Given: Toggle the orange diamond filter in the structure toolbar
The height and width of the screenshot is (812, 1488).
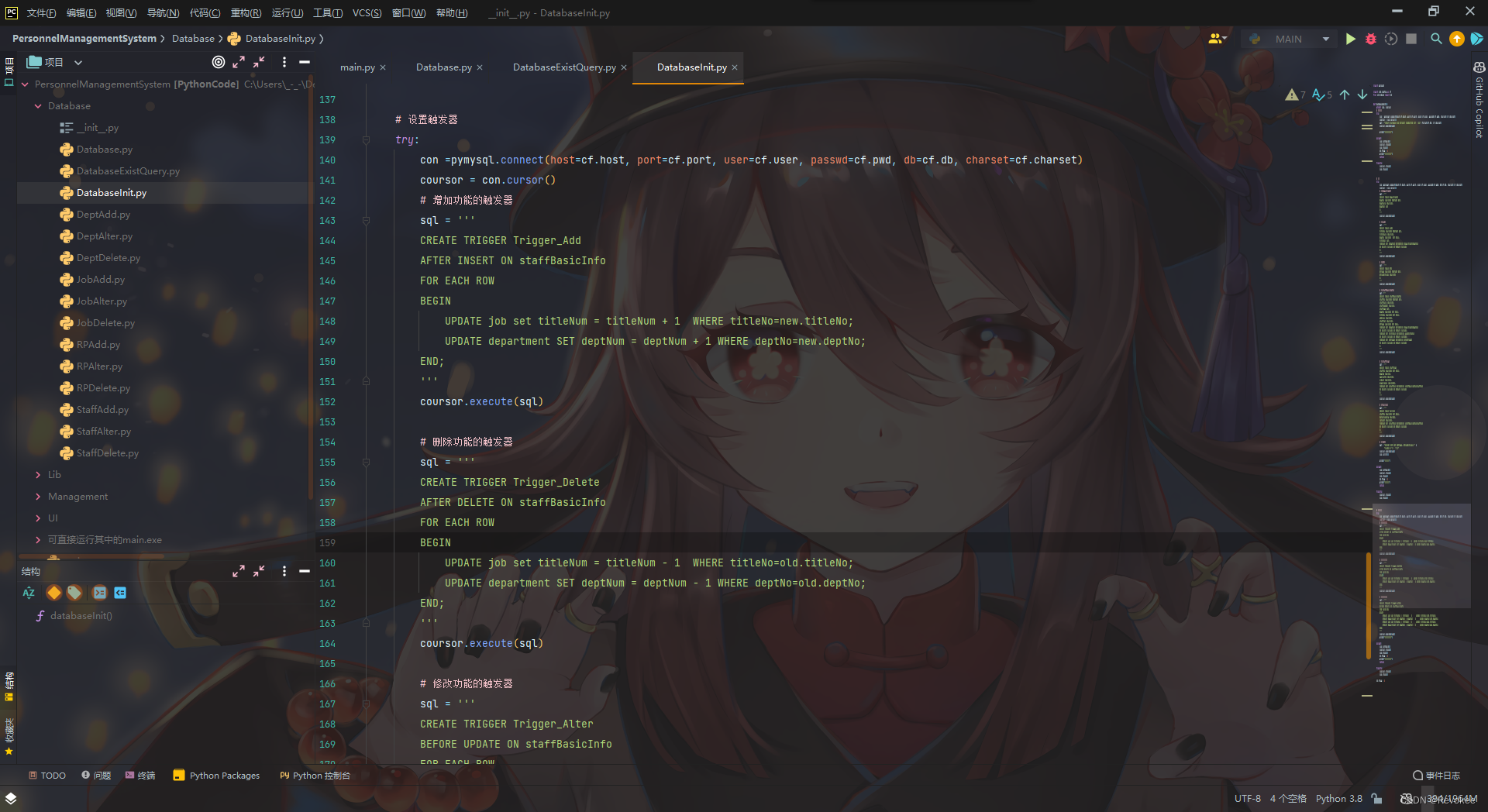Looking at the screenshot, I should [53, 593].
